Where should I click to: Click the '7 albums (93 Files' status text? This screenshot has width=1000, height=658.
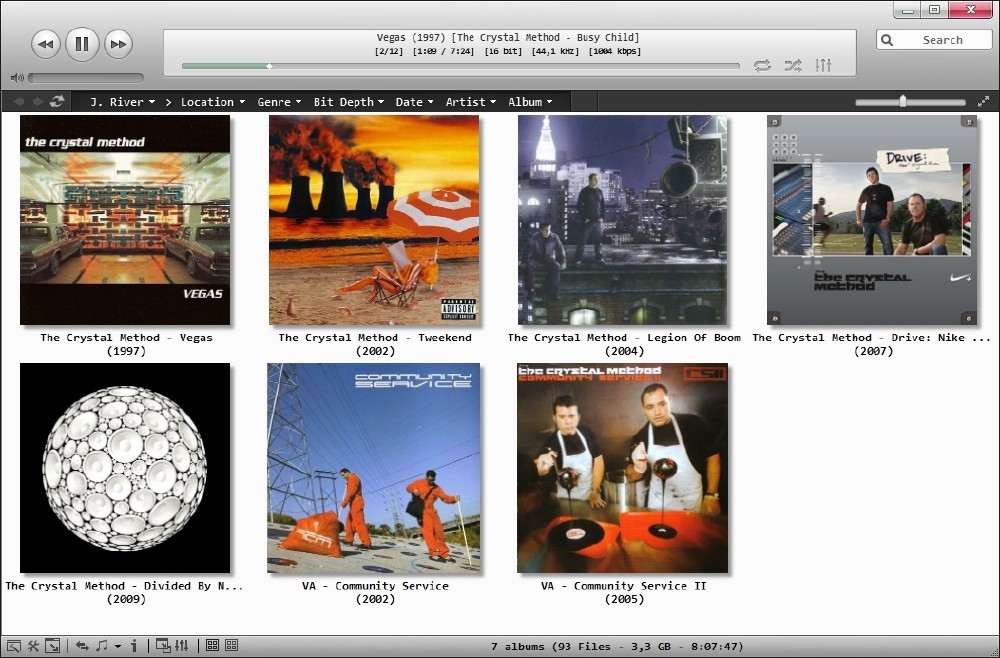(x=551, y=646)
